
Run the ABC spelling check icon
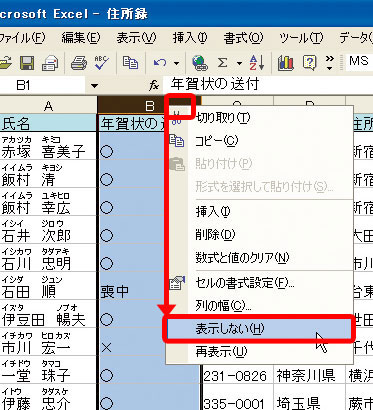click(102, 63)
